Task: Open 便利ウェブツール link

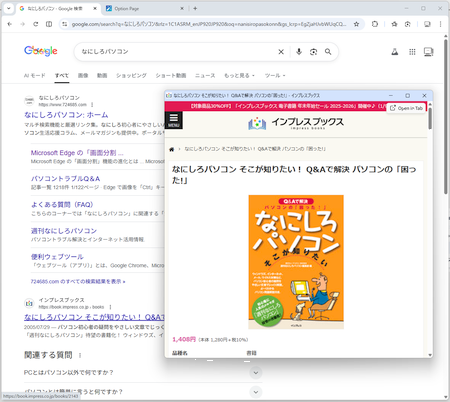Action: 57,257
